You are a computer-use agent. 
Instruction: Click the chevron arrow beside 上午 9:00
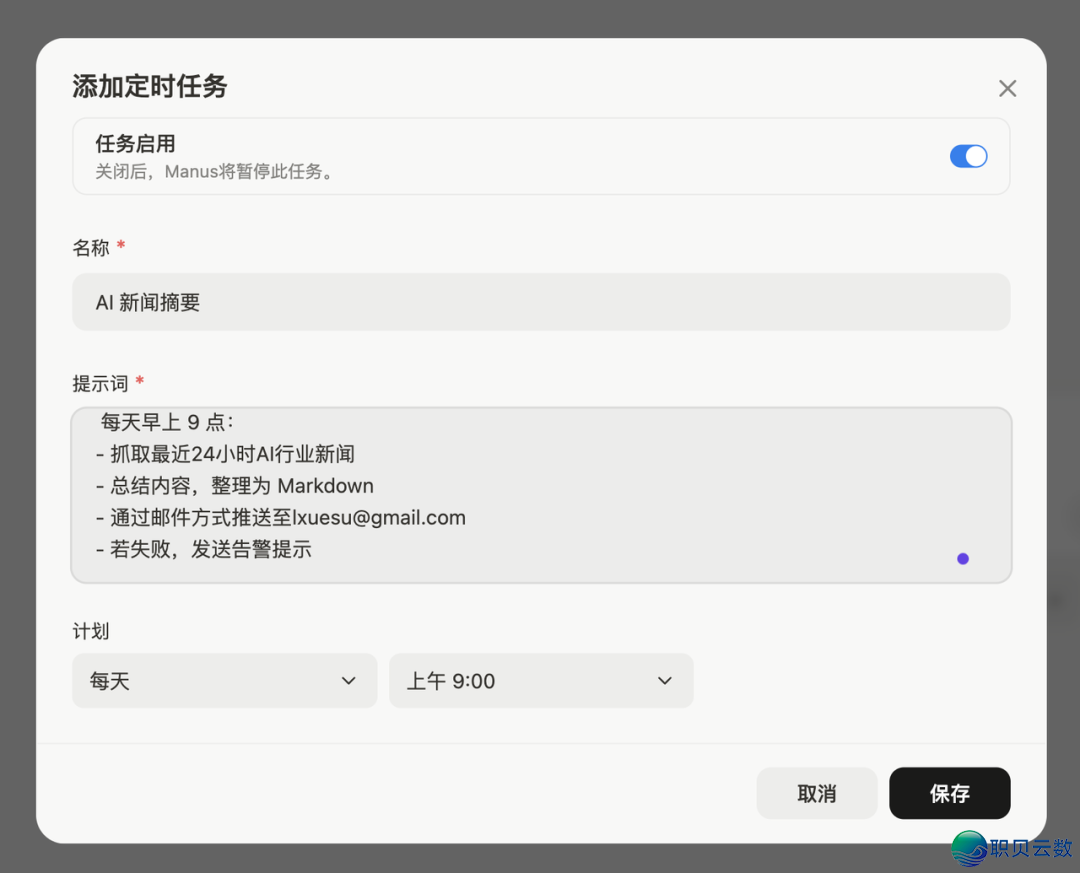tap(665, 681)
